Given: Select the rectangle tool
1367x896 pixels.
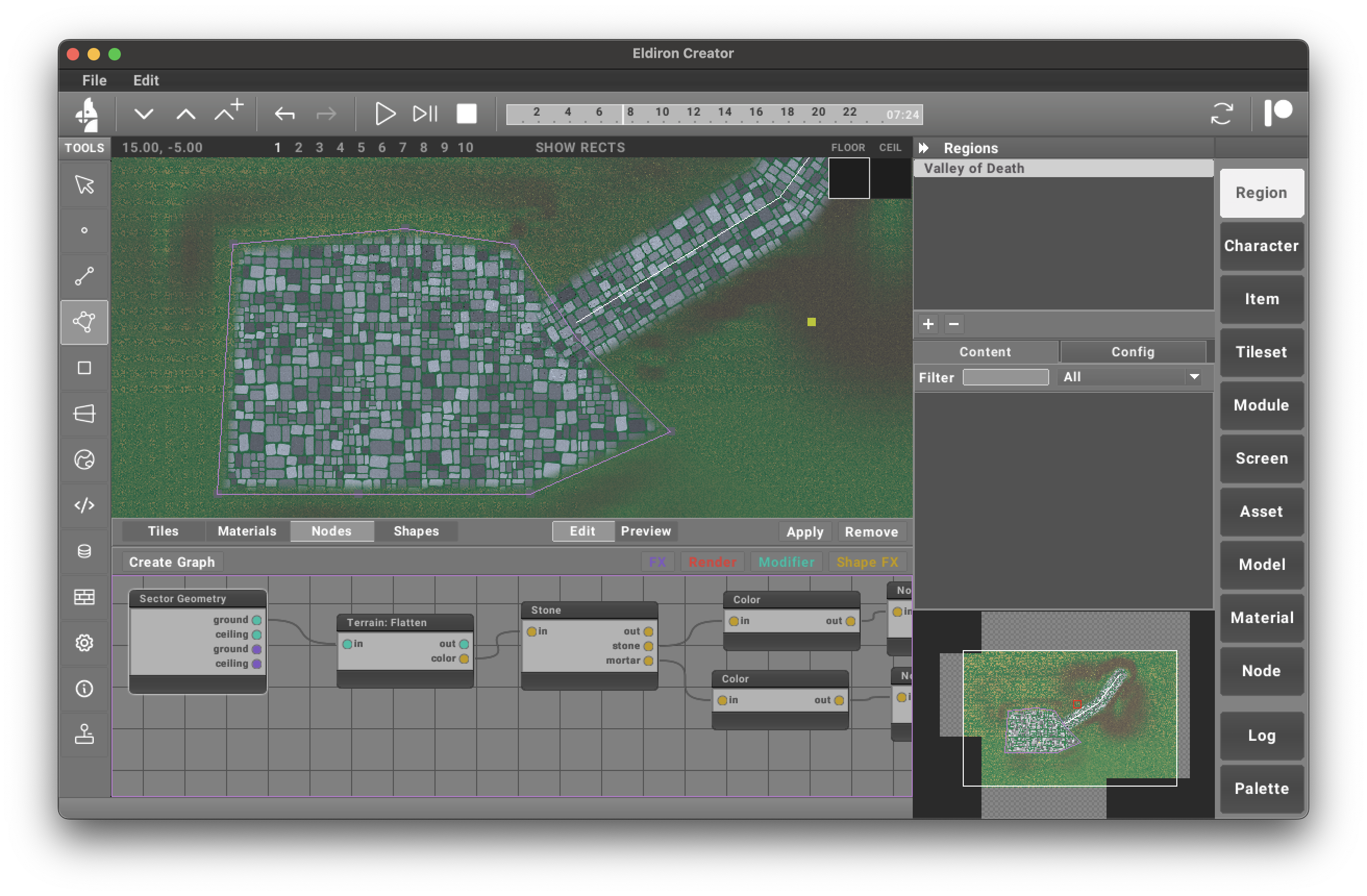Looking at the screenshot, I should 84,368.
